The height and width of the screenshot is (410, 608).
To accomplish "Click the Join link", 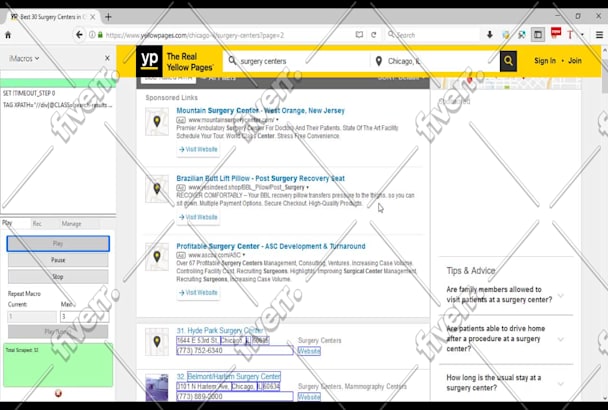I will [x=575, y=61].
